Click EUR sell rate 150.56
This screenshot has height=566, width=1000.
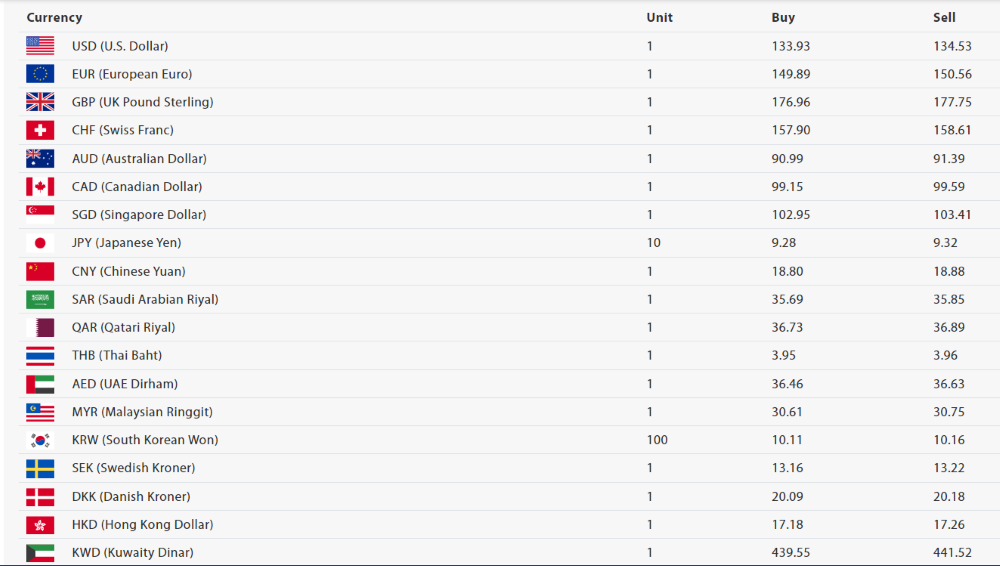pos(952,74)
